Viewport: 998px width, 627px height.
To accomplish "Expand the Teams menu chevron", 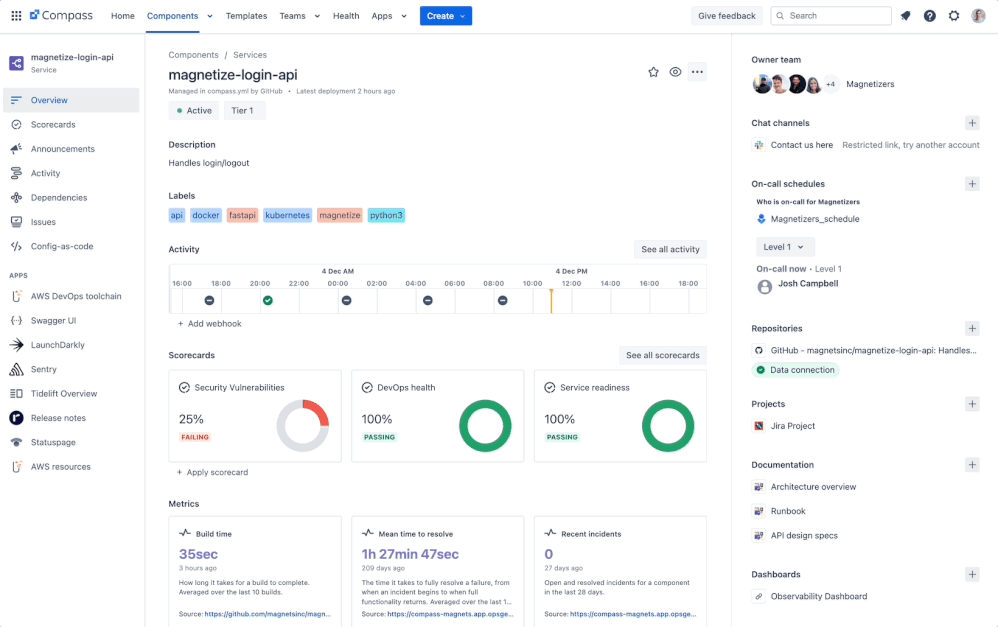I will [317, 15].
